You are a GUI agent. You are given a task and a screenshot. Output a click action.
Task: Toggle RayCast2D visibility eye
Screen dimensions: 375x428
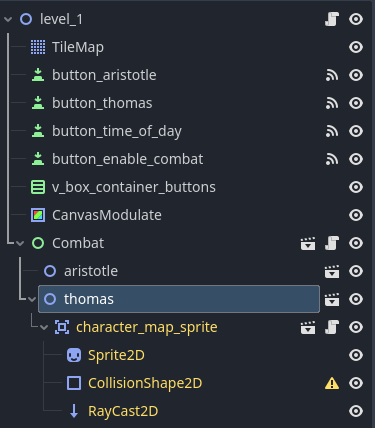pyautogui.click(x=356, y=411)
